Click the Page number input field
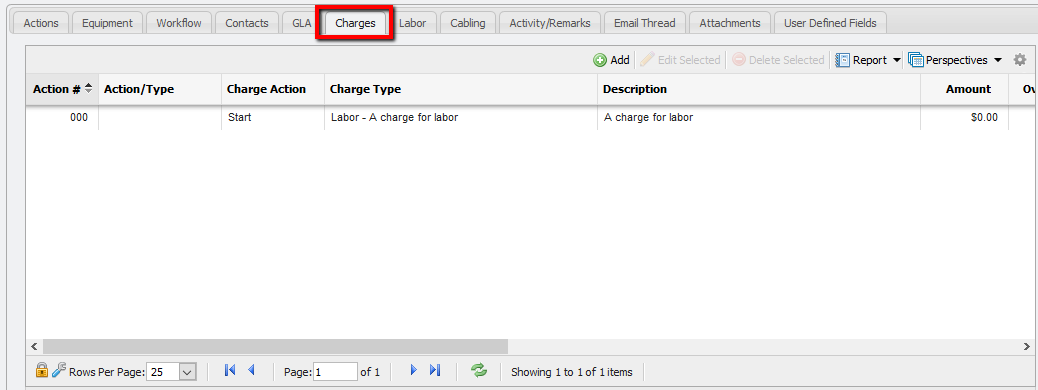 [x=336, y=372]
